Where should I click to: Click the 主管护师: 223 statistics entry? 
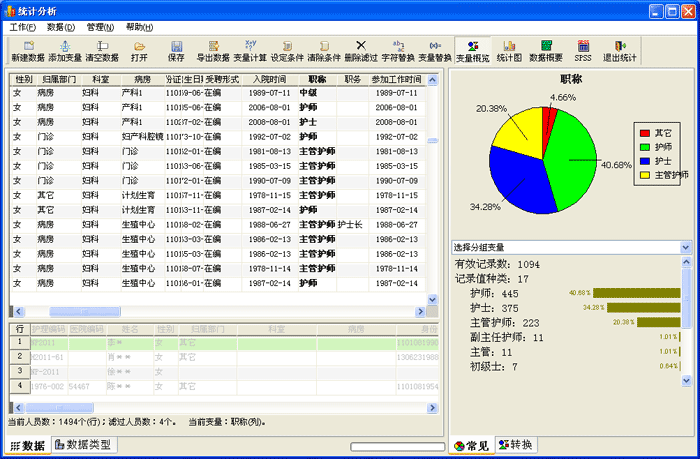(x=504, y=323)
